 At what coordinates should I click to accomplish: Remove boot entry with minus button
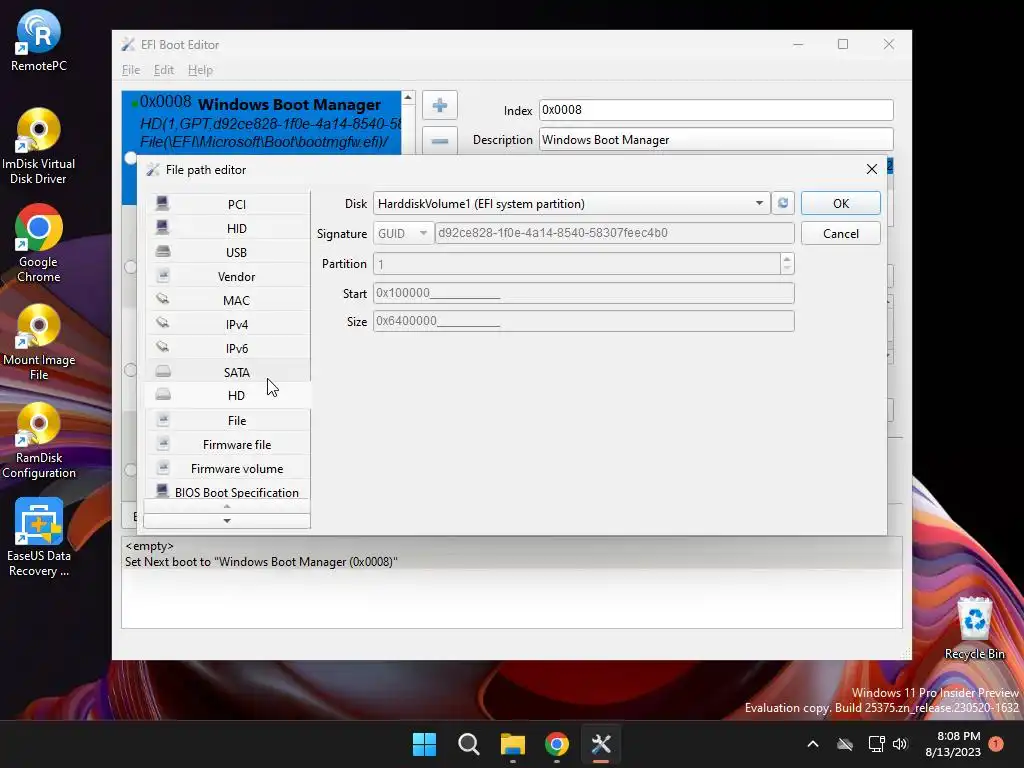point(440,140)
